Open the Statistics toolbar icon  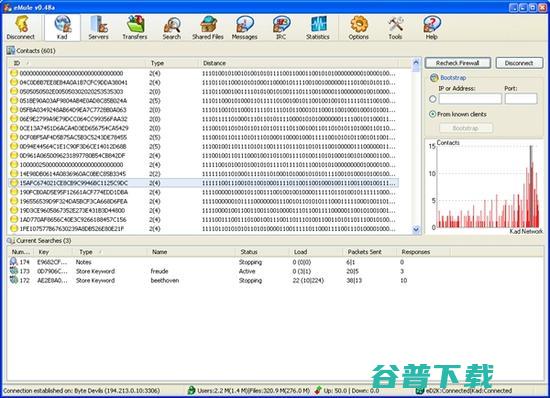(318, 28)
